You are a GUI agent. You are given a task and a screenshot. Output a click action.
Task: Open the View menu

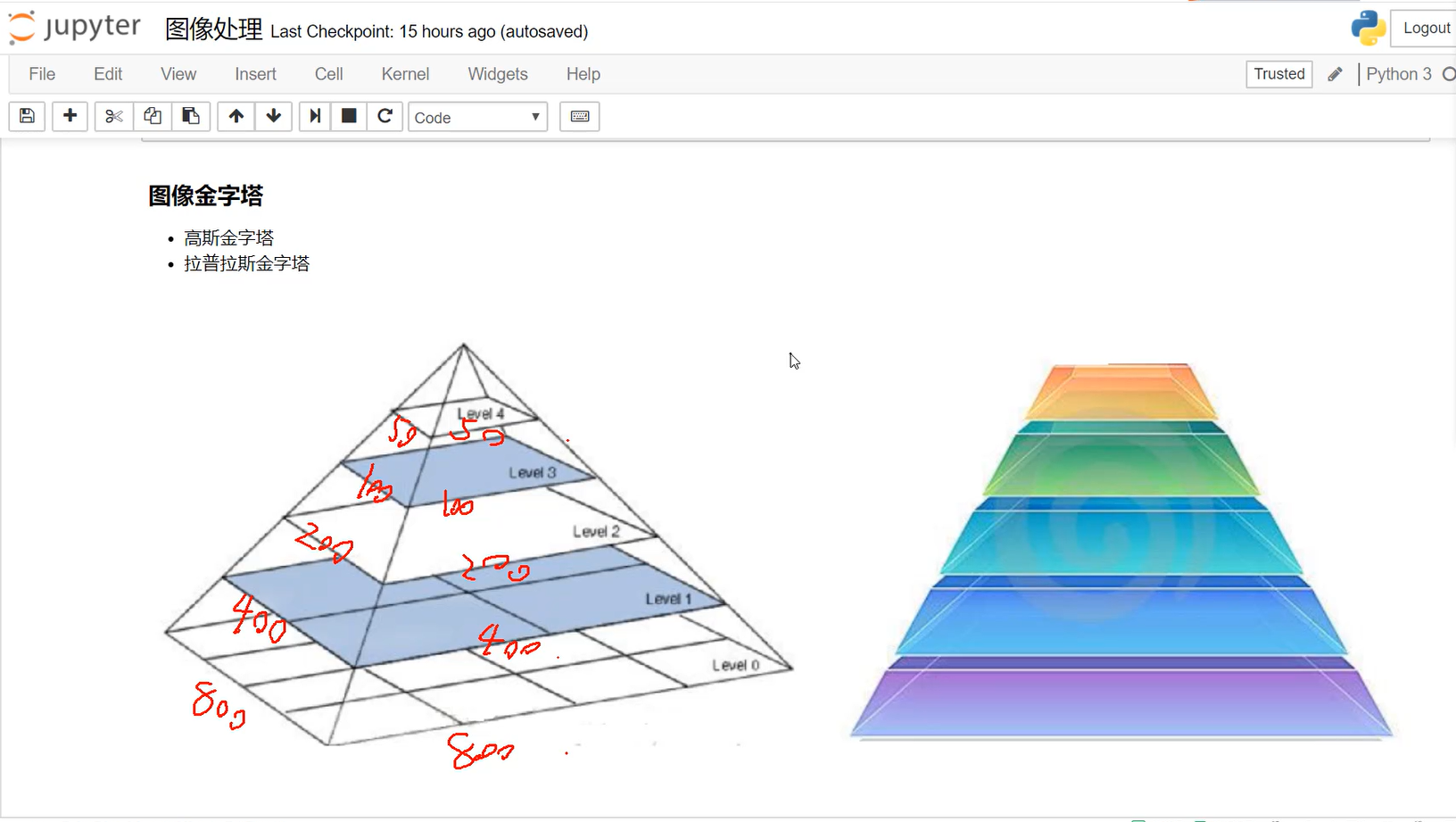178,74
